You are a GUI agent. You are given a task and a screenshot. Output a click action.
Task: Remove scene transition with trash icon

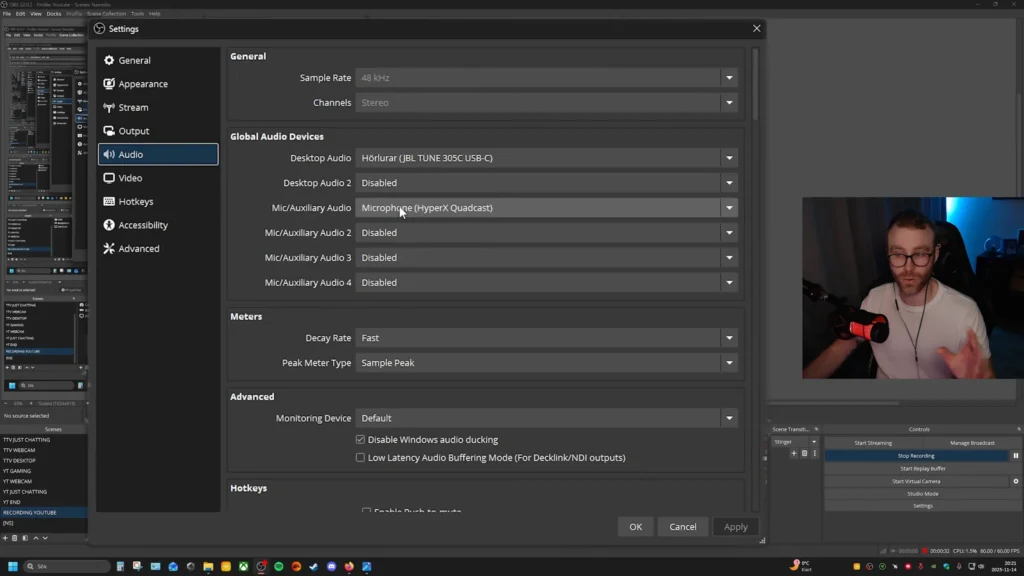click(x=804, y=453)
